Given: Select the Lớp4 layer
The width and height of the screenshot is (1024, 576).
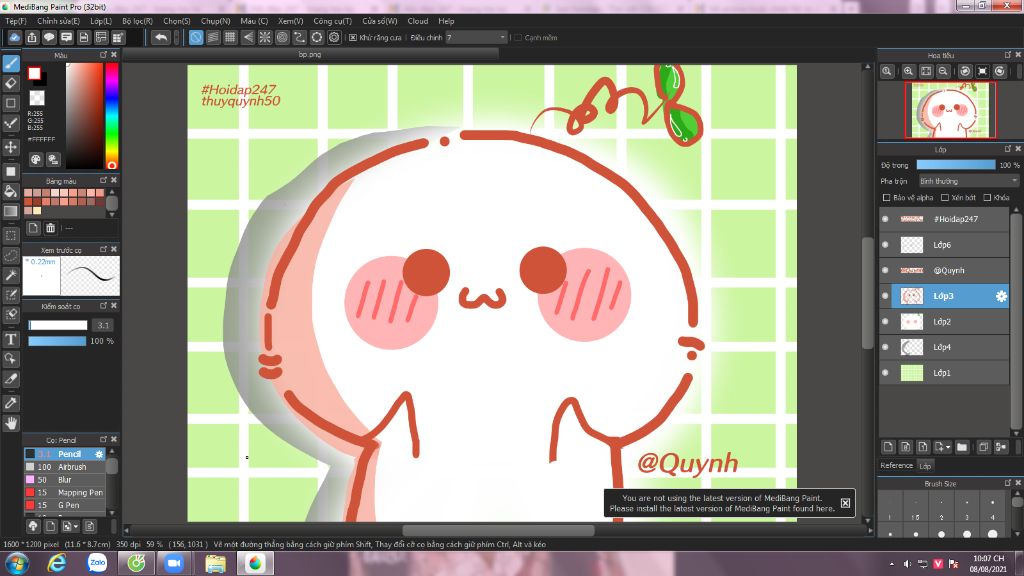Looking at the screenshot, I should pos(944,347).
